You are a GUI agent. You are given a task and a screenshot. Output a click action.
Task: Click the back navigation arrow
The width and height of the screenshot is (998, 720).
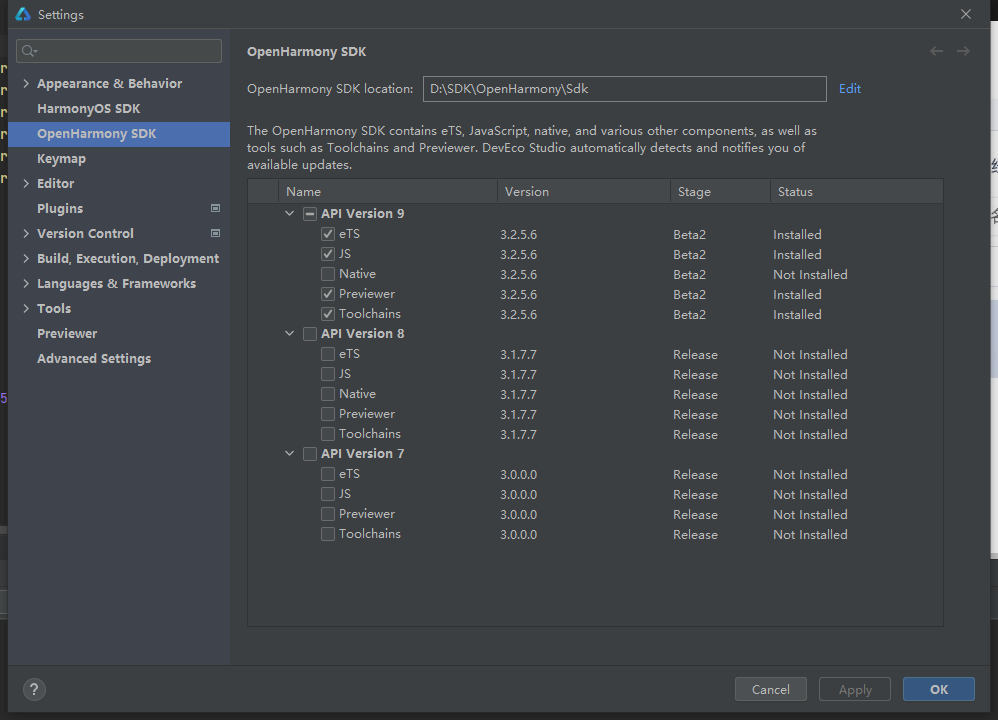pyautogui.click(x=936, y=51)
